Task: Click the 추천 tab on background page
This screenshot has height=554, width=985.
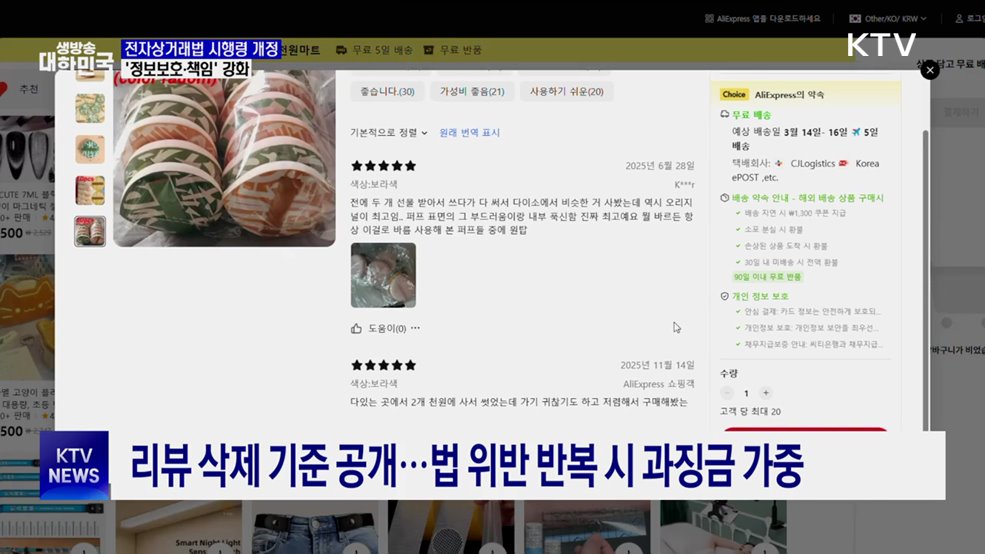Action: click(29, 89)
